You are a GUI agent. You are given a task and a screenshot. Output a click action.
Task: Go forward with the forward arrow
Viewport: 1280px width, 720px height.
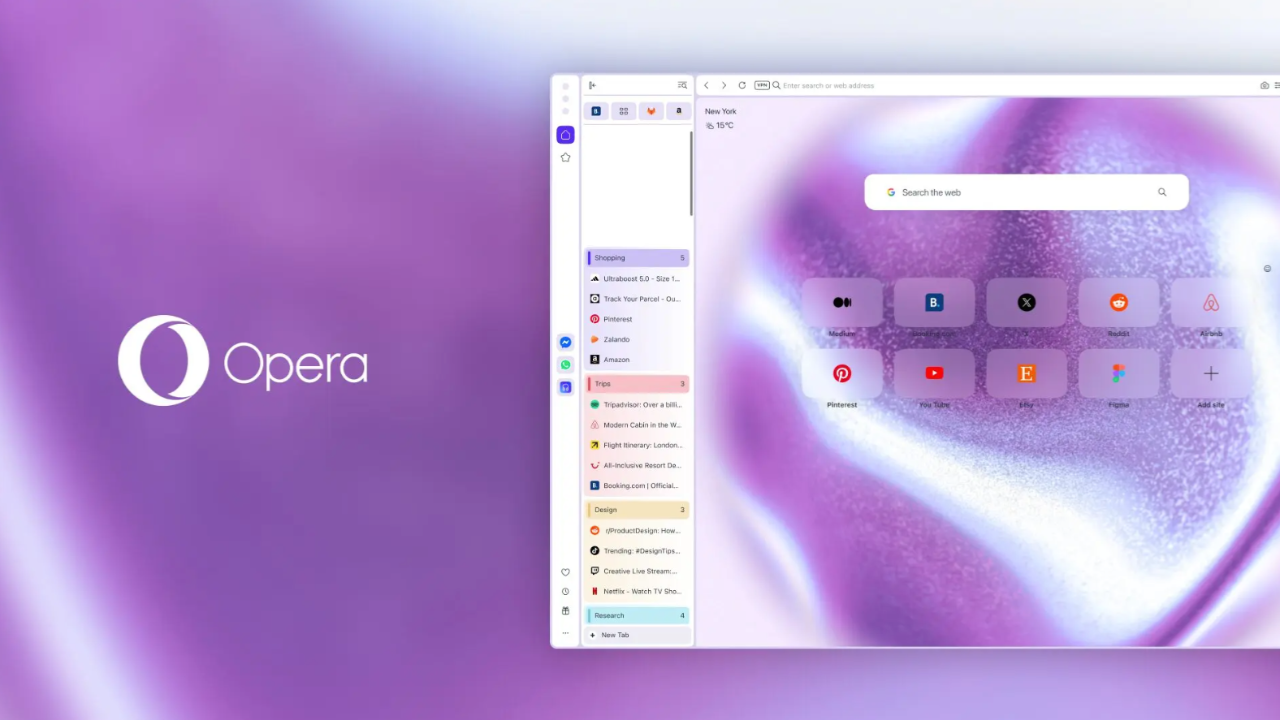pos(724,85)
